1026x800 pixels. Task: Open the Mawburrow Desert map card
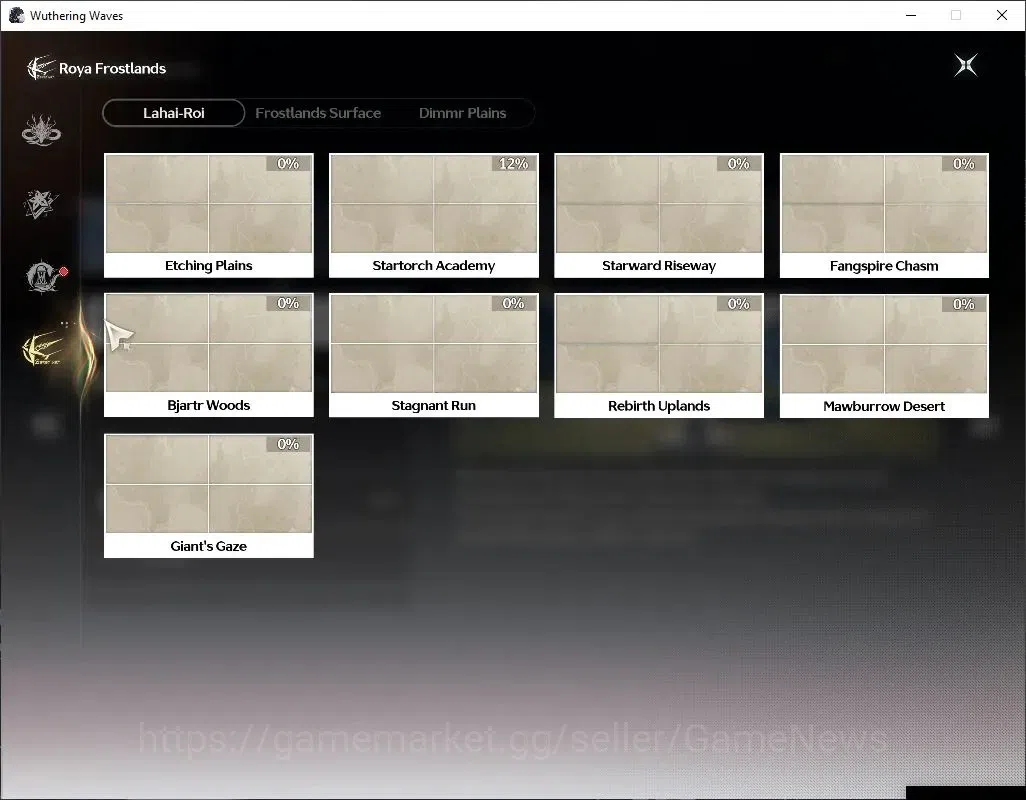pos(884,356)
